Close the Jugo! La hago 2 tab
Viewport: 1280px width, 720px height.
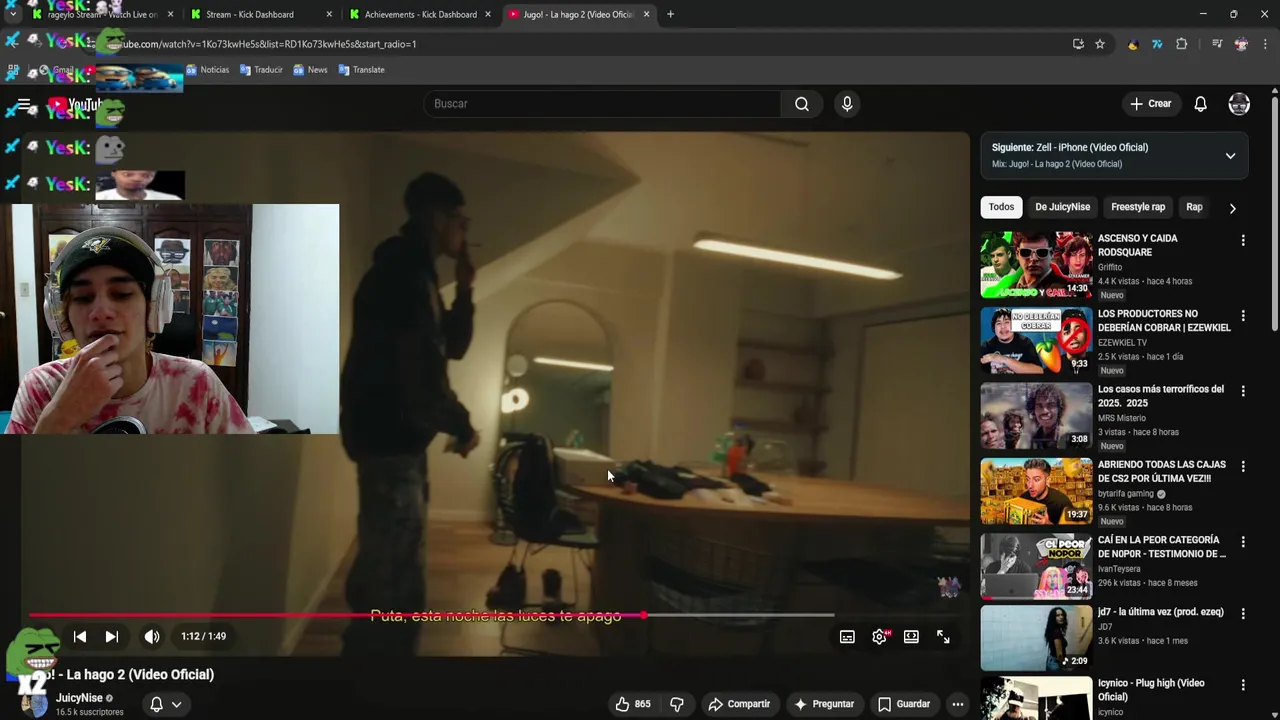point(646,14)
